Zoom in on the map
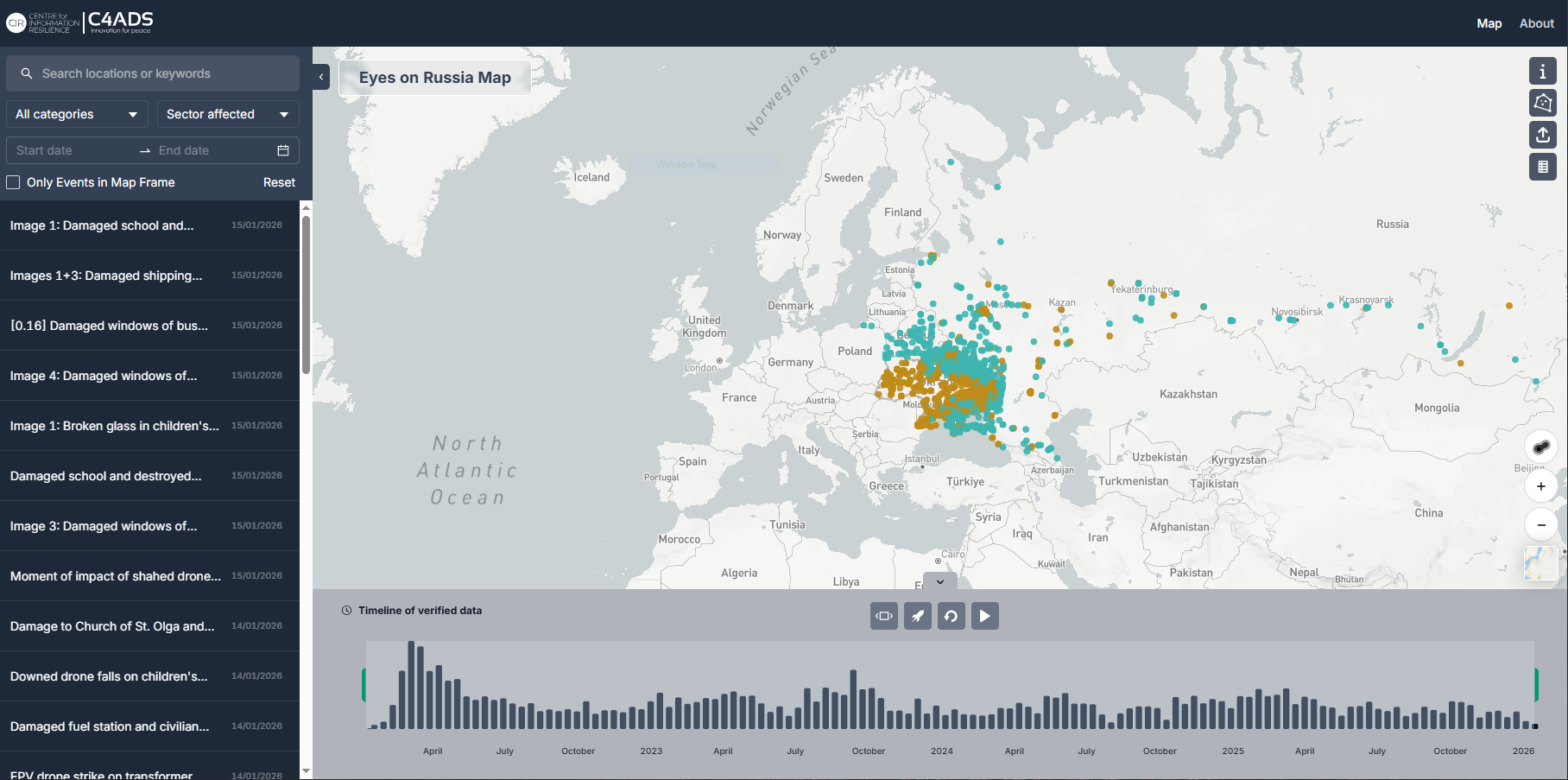 1540,486
